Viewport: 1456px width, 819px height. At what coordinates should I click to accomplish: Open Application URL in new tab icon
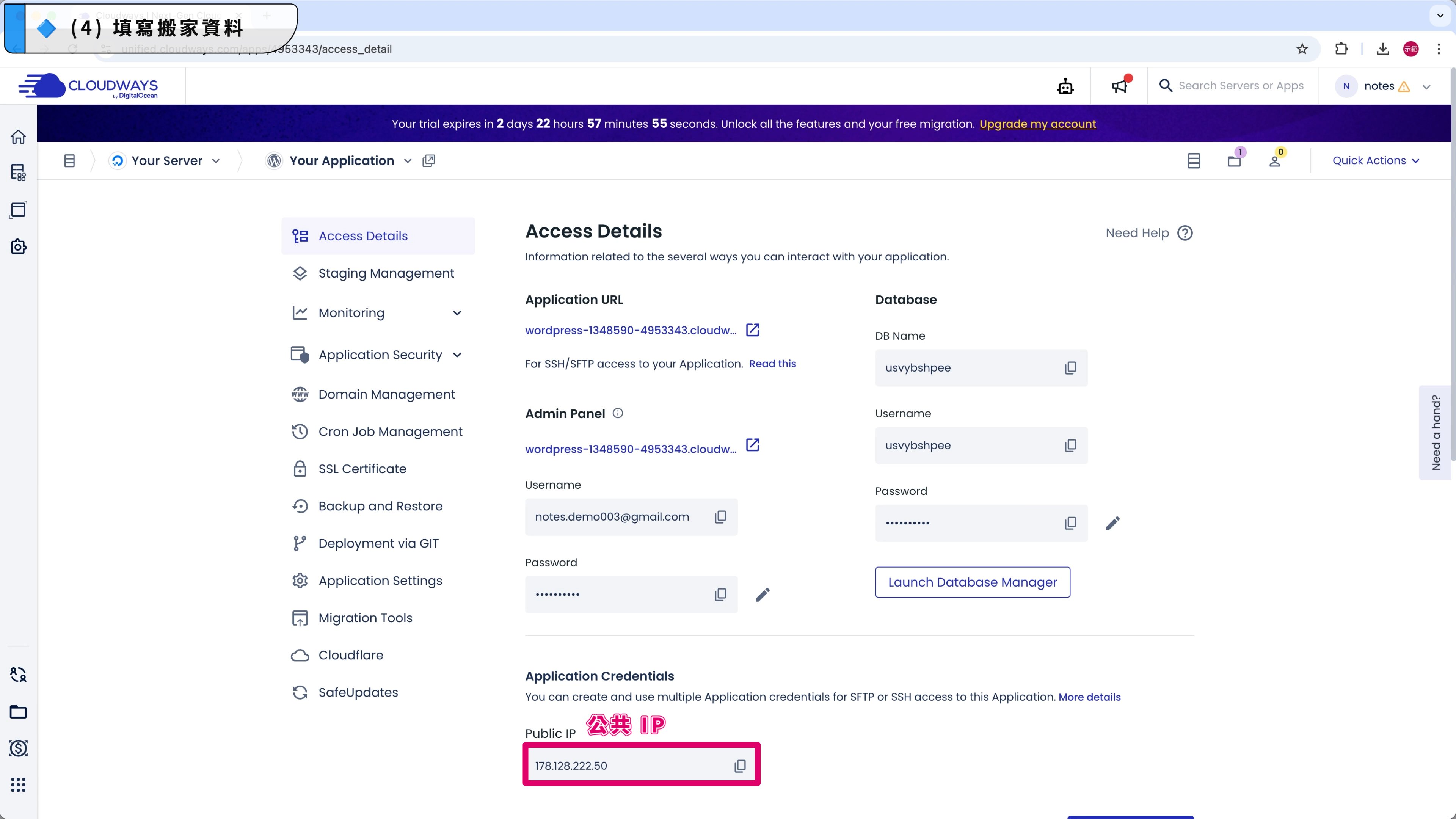pos(752,329)
